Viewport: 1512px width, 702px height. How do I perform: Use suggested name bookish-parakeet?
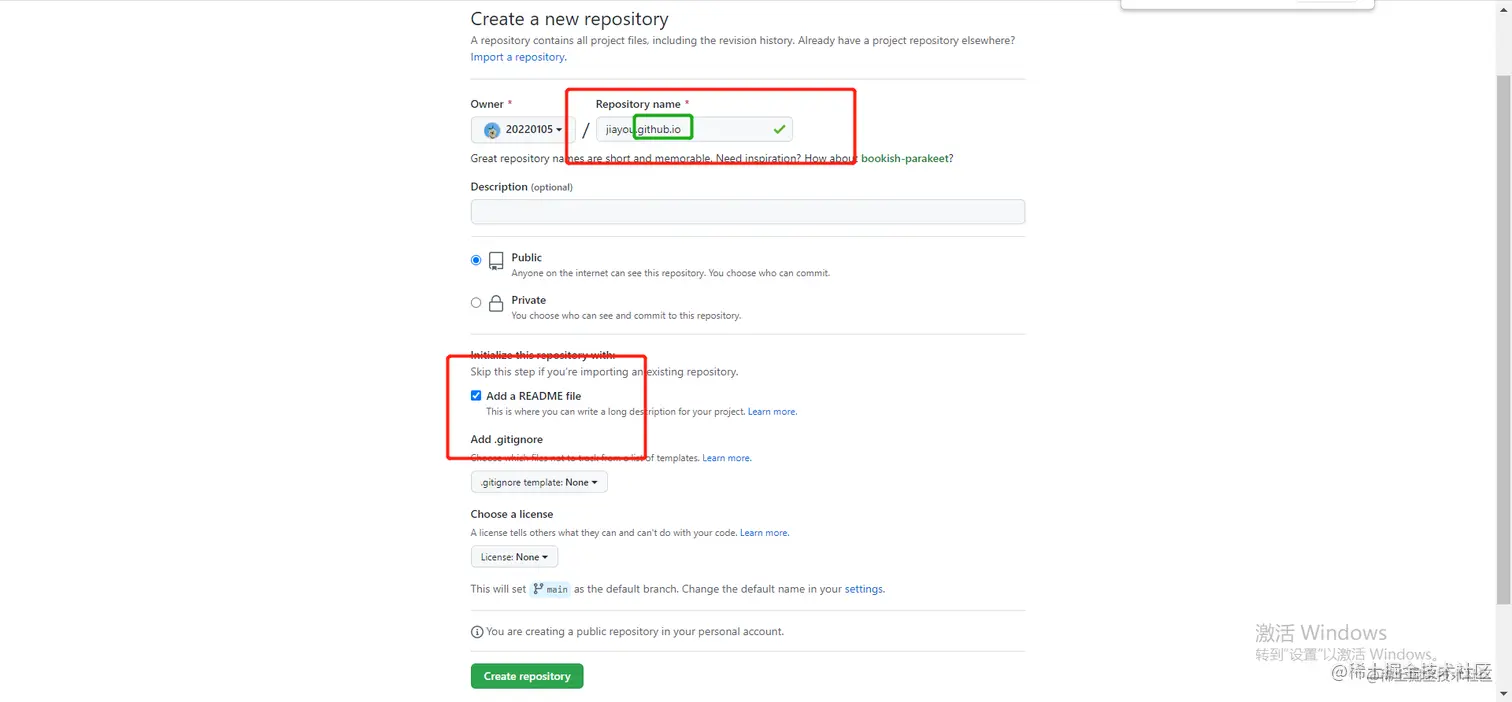coord(905,158)
